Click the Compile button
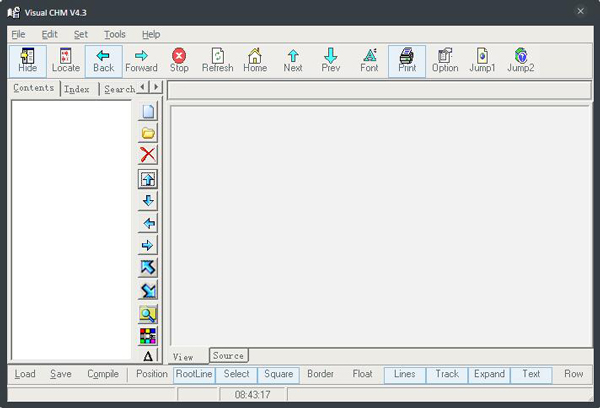Viewport: 600px width, 408px height. tap(103, 374)
